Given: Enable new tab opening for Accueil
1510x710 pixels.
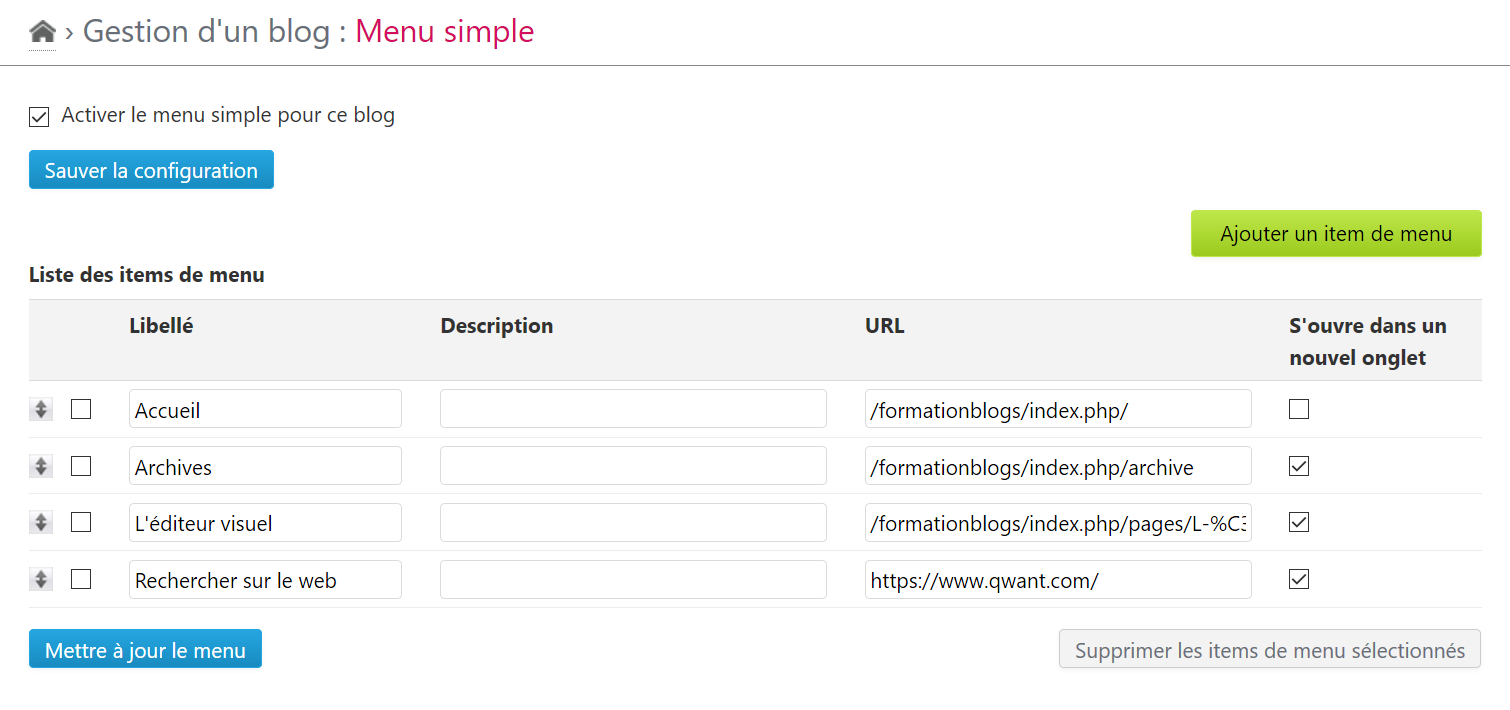Looking at the screenshot, I should [1299, 409].
